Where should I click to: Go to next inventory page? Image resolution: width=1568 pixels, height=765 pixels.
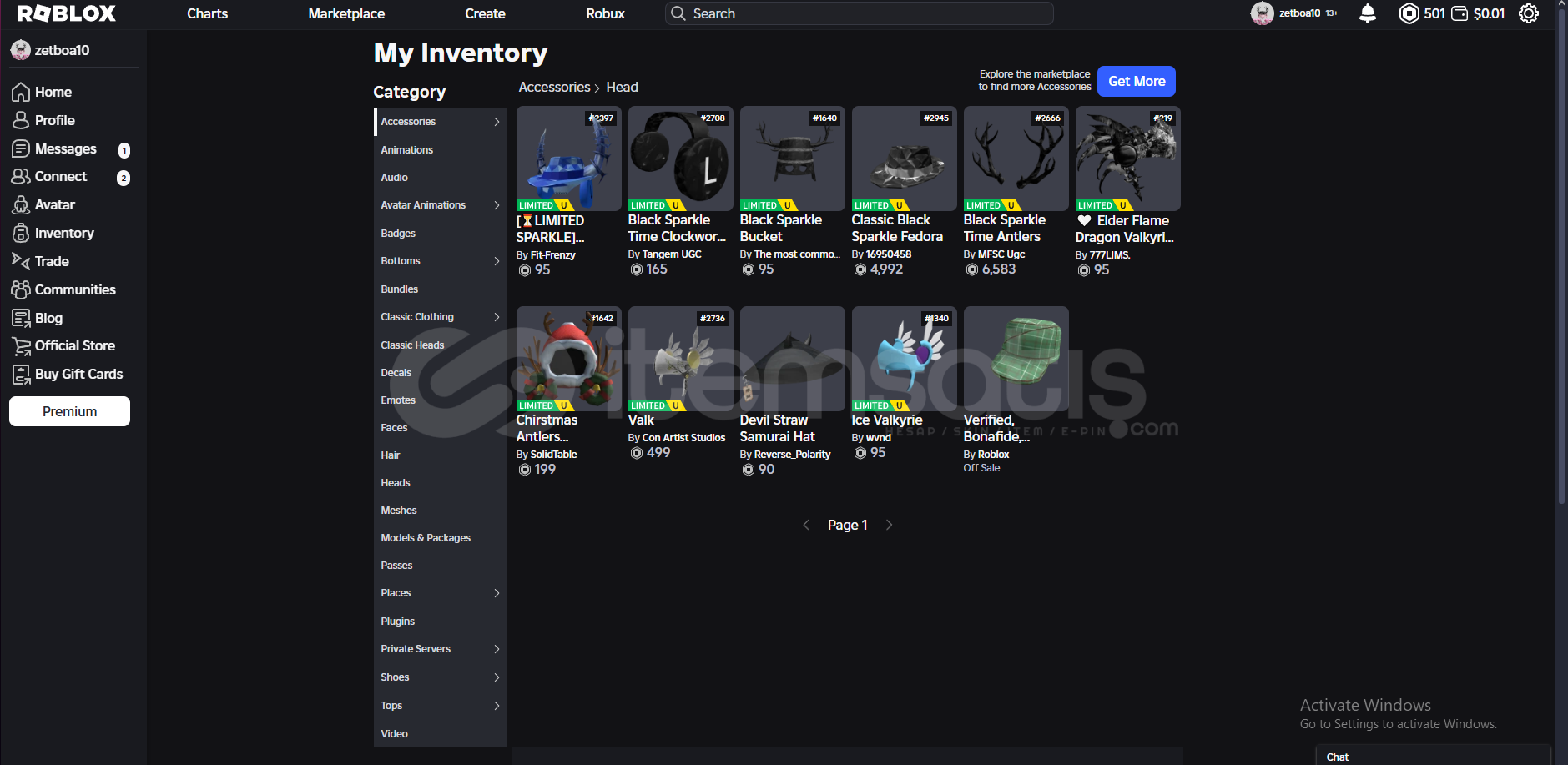coord(889,525)
